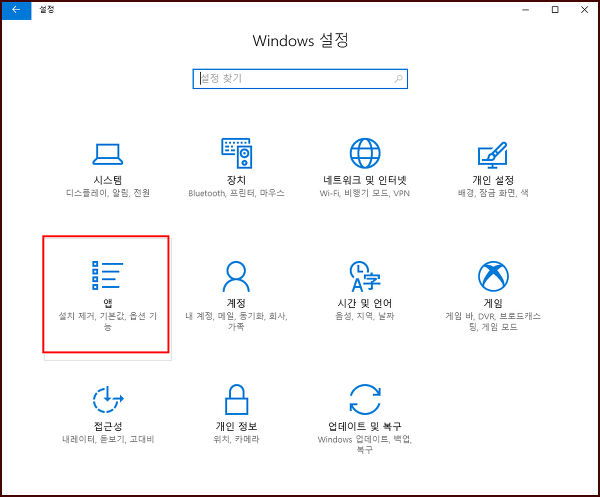Viewport: 600px width, 497px height.
Task: Click the 시스템 label
Action: (x=108, y=180)
